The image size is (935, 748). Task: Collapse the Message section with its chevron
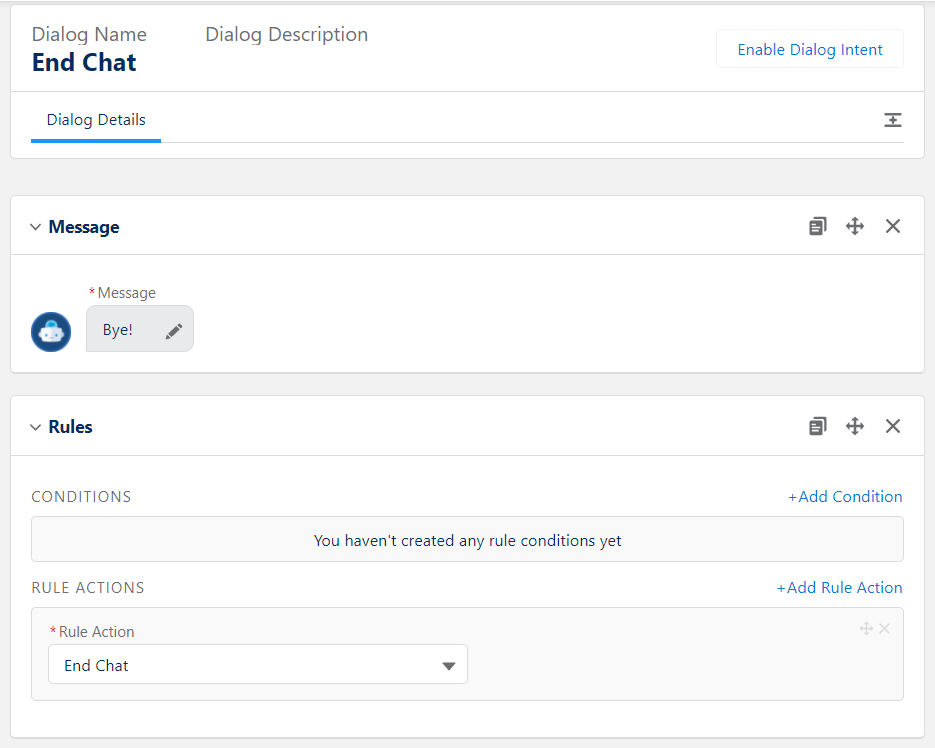point(36,228)
